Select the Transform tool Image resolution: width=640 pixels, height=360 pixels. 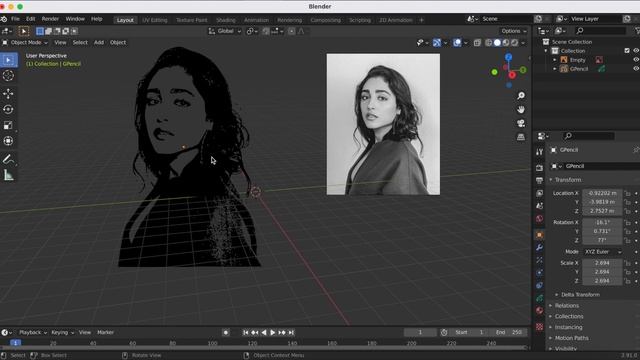click(8, 141)
